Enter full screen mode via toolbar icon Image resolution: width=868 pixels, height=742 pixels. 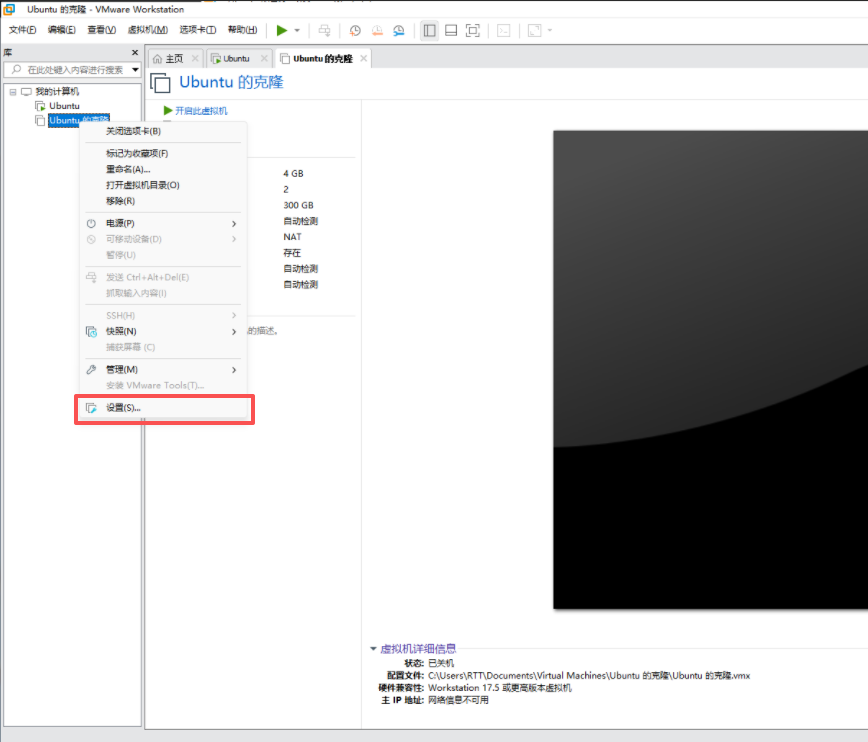click(x=473, y=30)
